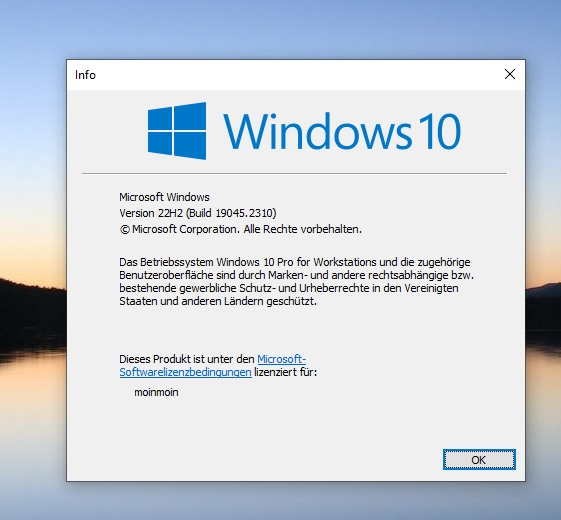Click the empty area of the title bar
Screen dimensions: 561x520
pyautogui.click(x=297, y=75)
